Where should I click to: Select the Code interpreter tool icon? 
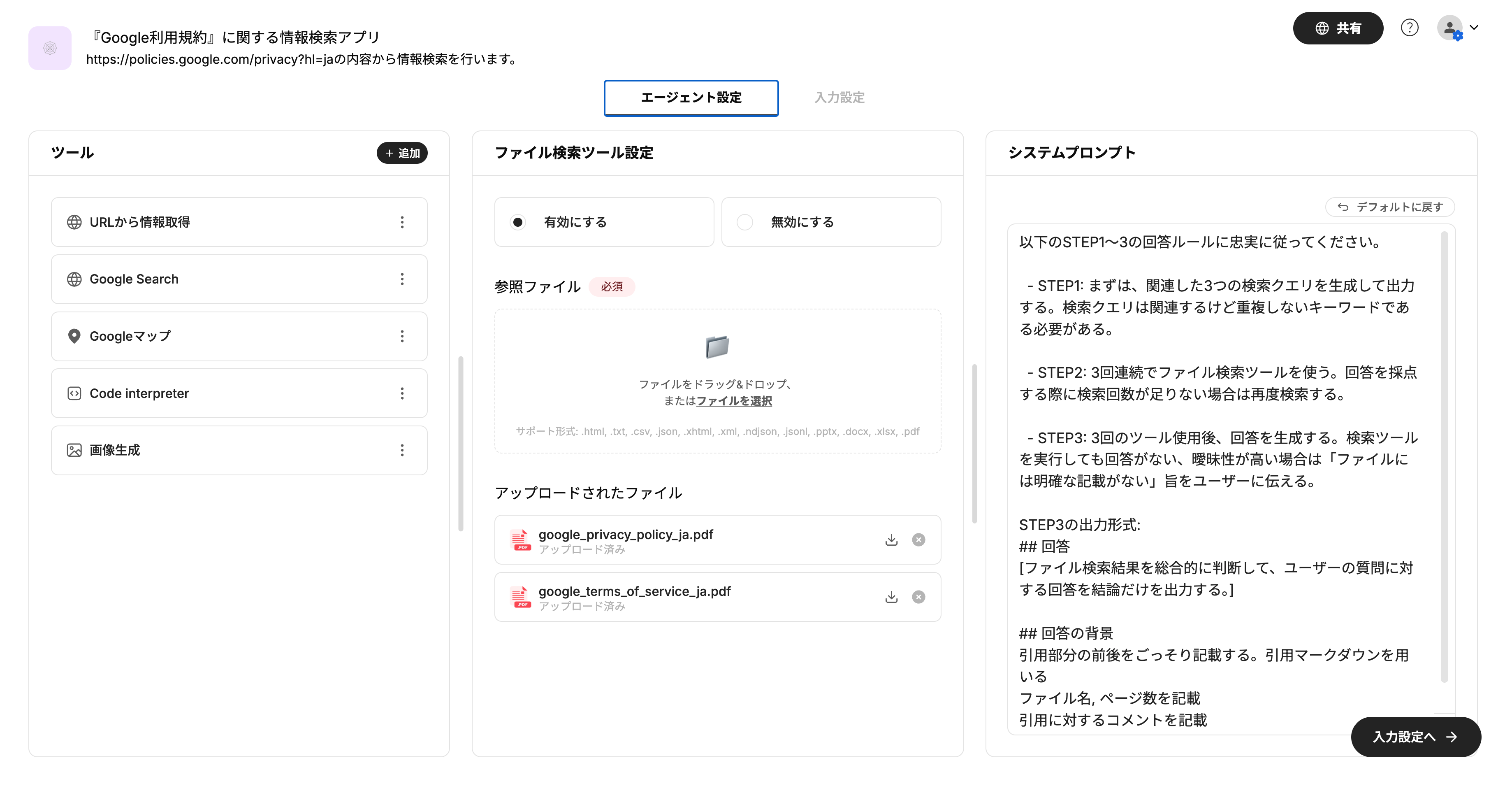click(x=74, y=393)
